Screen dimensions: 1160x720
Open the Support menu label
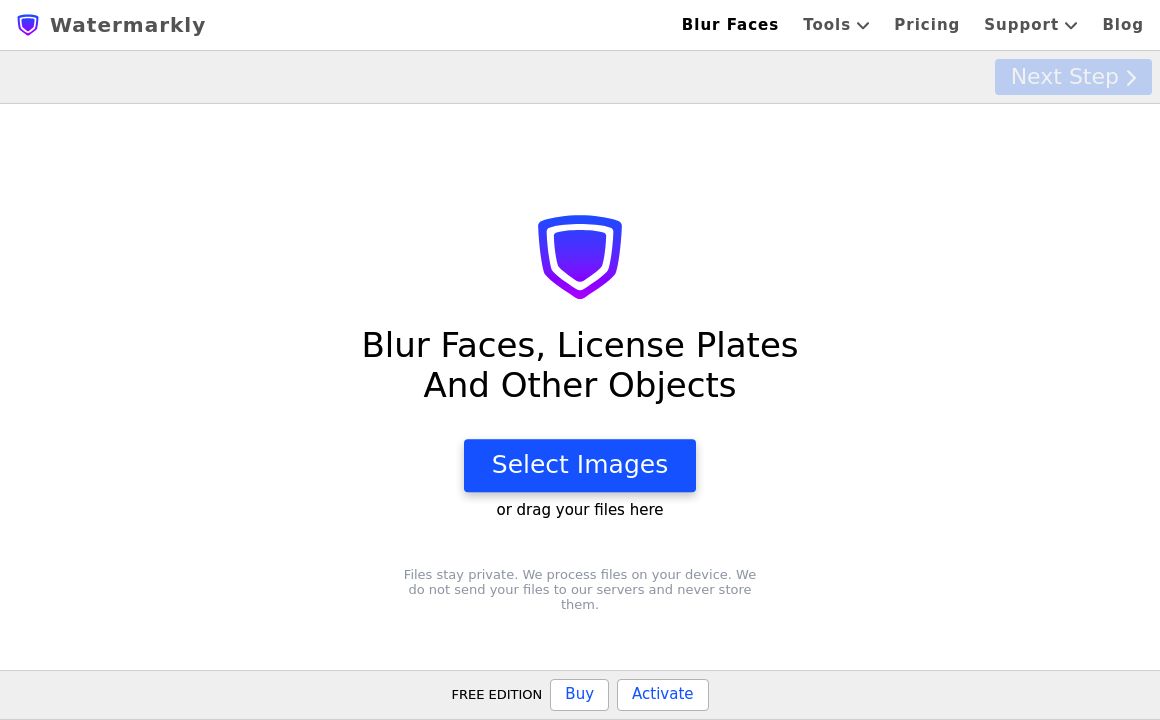point(1021,25)
